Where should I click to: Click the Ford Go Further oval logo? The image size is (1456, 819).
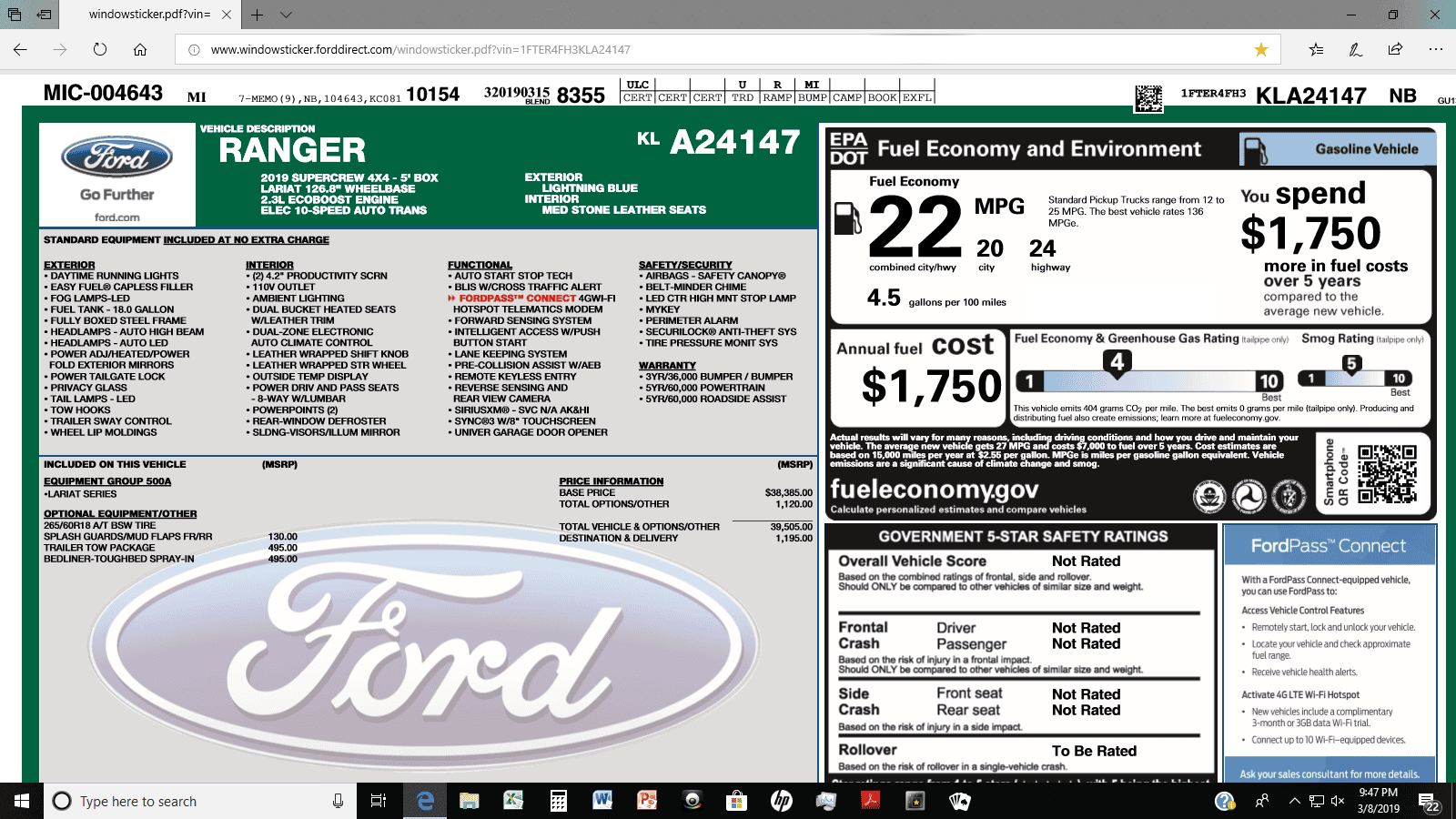coord(117,157)
